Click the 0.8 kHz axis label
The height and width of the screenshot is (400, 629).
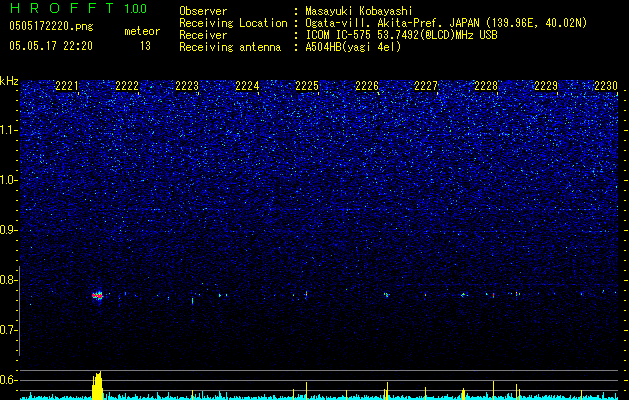tap(9, 280)
